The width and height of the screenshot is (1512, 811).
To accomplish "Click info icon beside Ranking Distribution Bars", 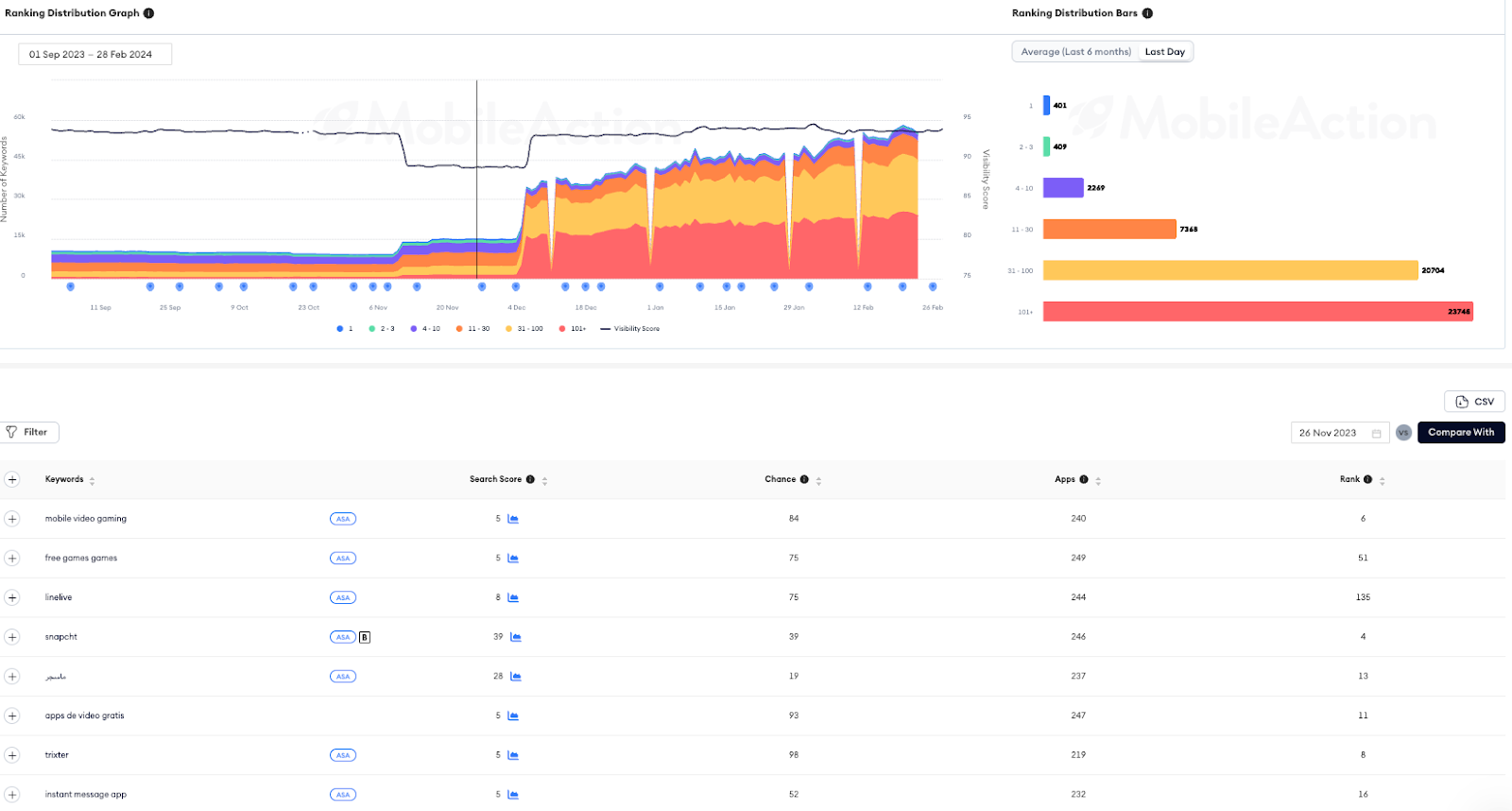I will pyautogui.click(x=1147, y=13).
